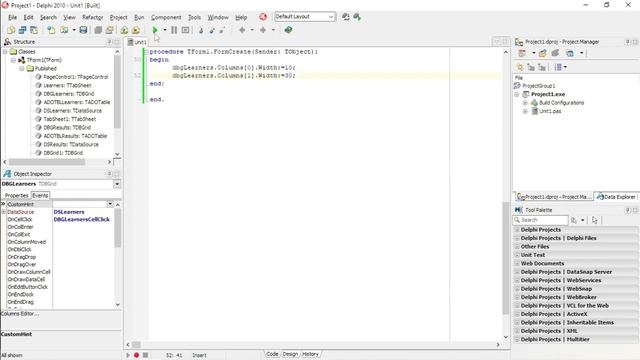This screenshot has height=360, width=640.
Task: Click the Activate icon in Project Manager toolbar
Action: 522,53
